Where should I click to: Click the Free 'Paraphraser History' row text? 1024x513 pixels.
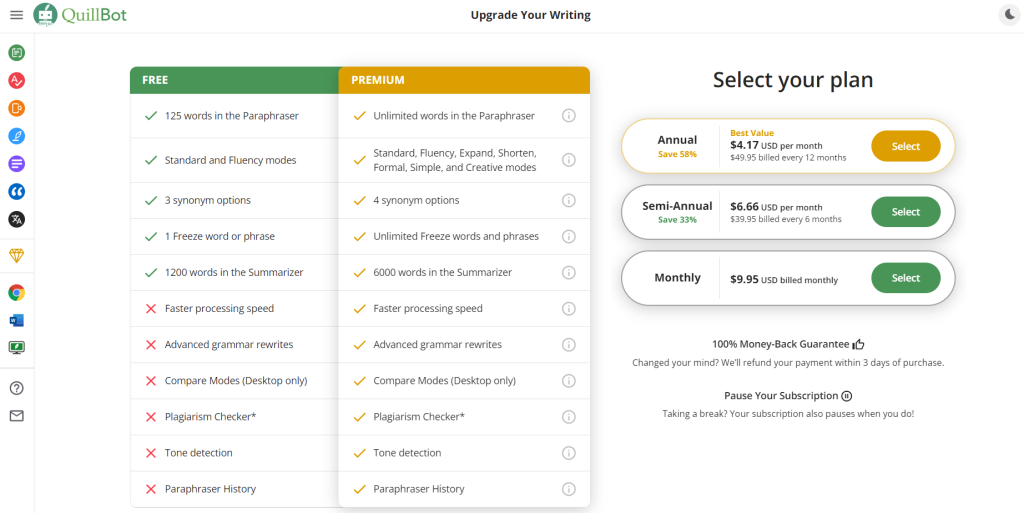coord(210,489)
